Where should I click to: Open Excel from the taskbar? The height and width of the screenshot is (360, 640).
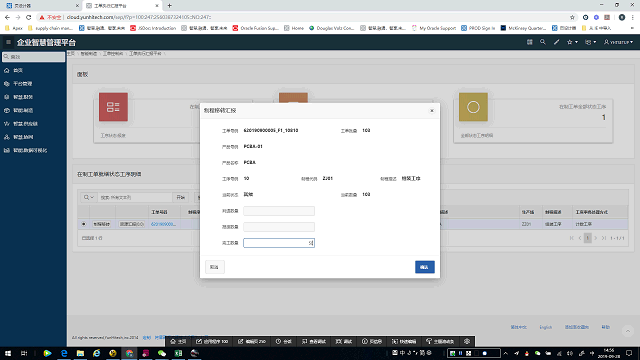tap(178, 353)
